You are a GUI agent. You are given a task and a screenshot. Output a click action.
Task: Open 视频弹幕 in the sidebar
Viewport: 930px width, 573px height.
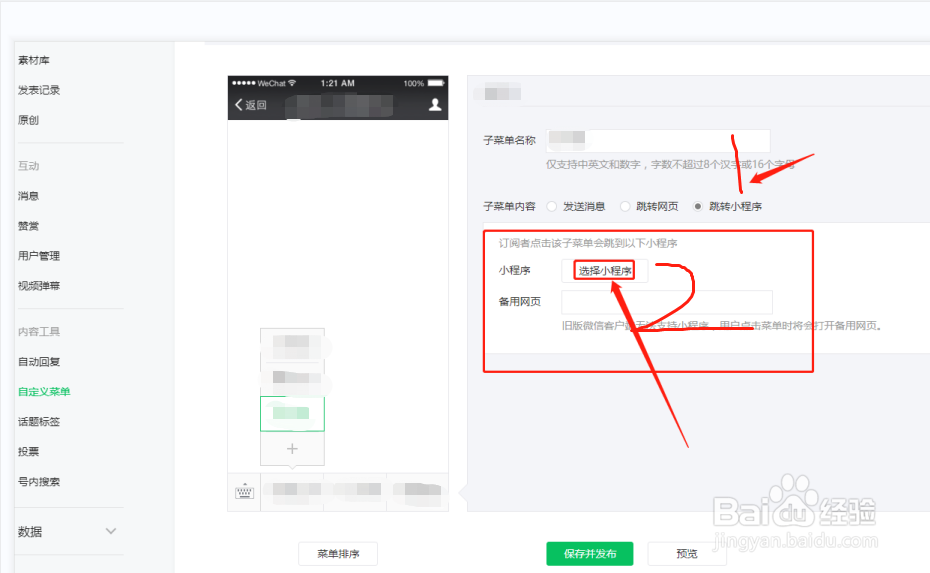coord(39,286)
